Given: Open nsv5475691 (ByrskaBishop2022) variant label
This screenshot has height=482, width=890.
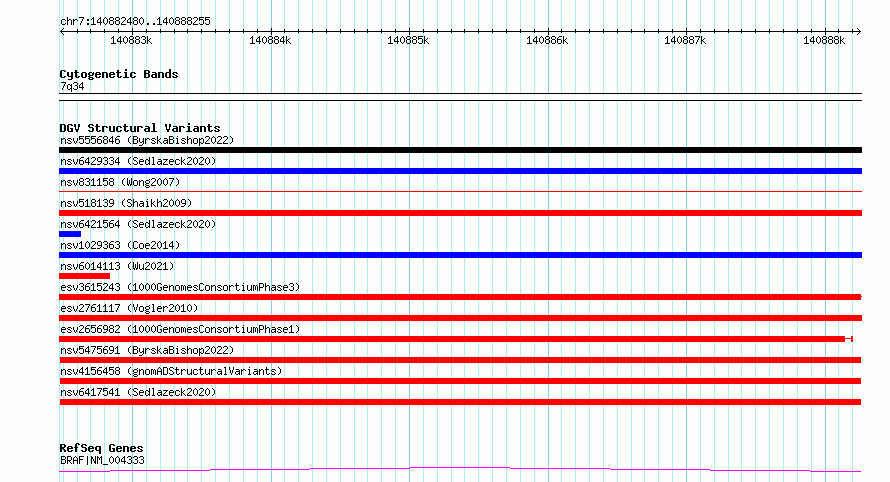Looking at the screenshot, I should pos(147,350).
